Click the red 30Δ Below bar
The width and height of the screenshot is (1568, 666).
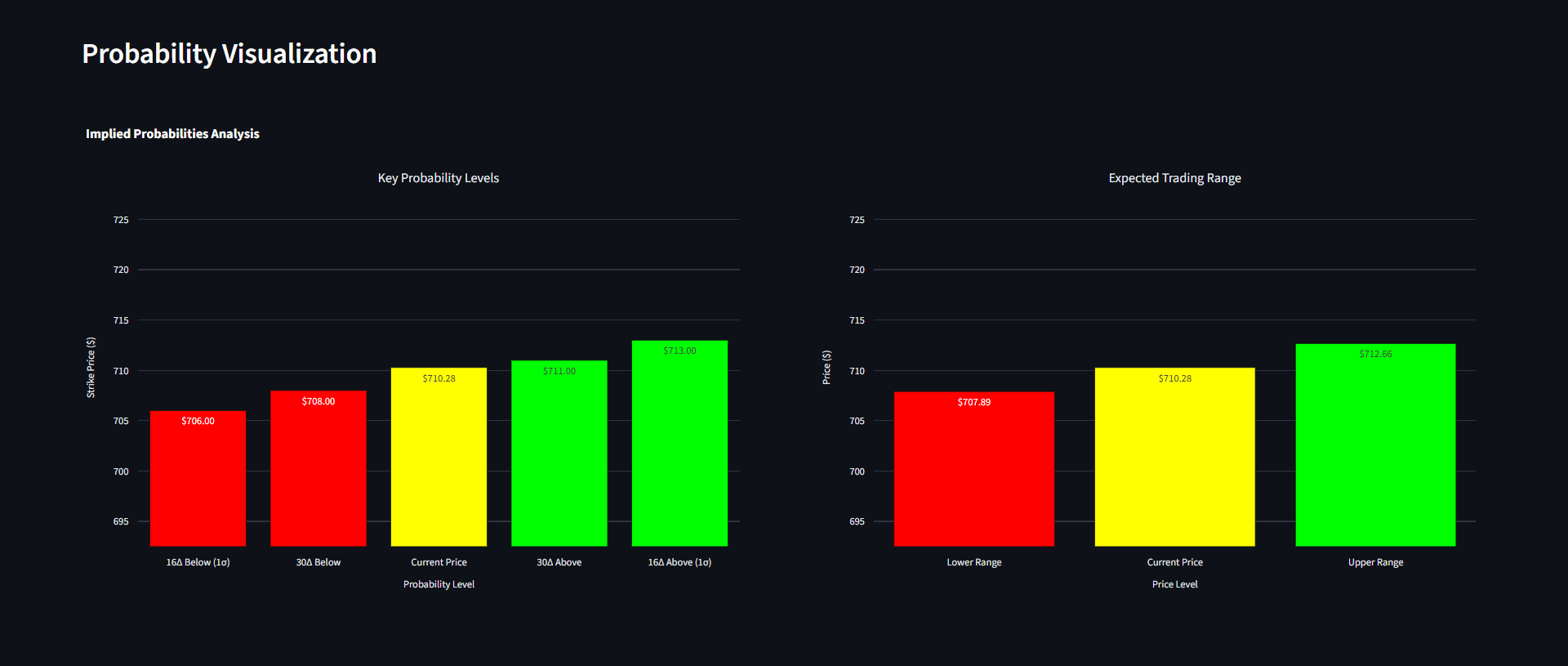pos(318,474)
